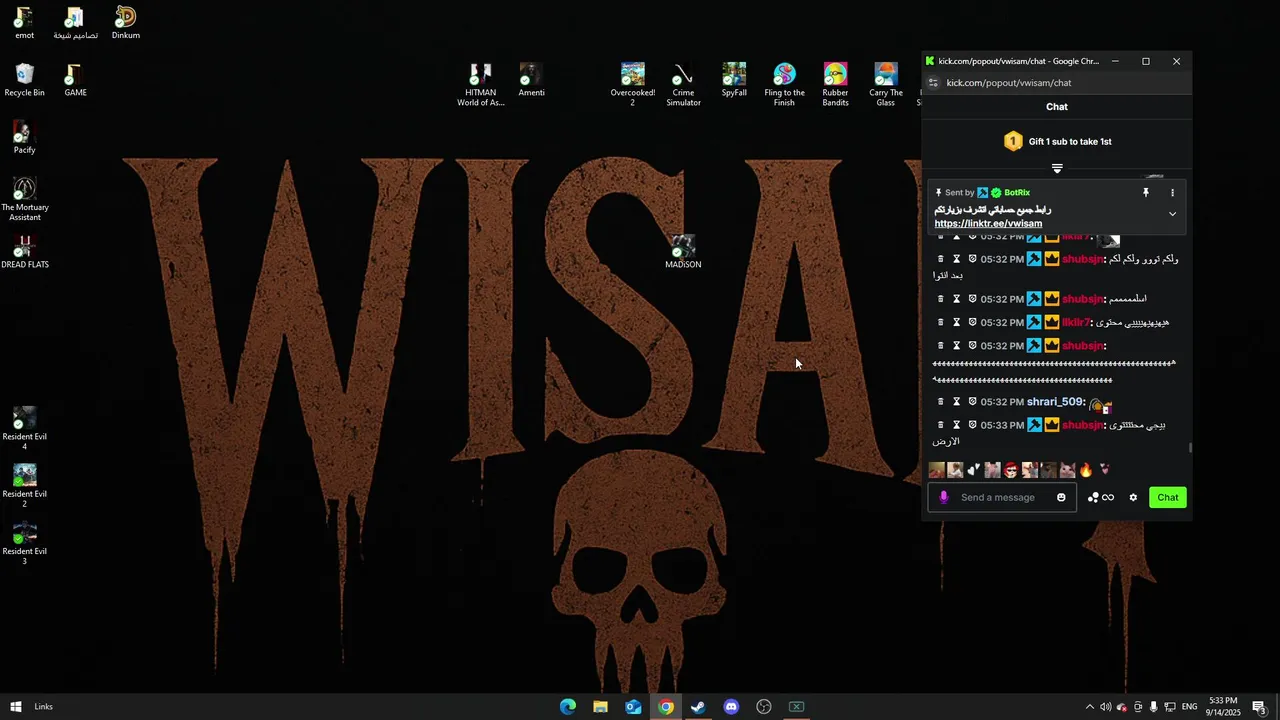The image size is (1280, 720).
Task: Select DREAD FLATS desktop shortcut
Action: coord(25,252)
